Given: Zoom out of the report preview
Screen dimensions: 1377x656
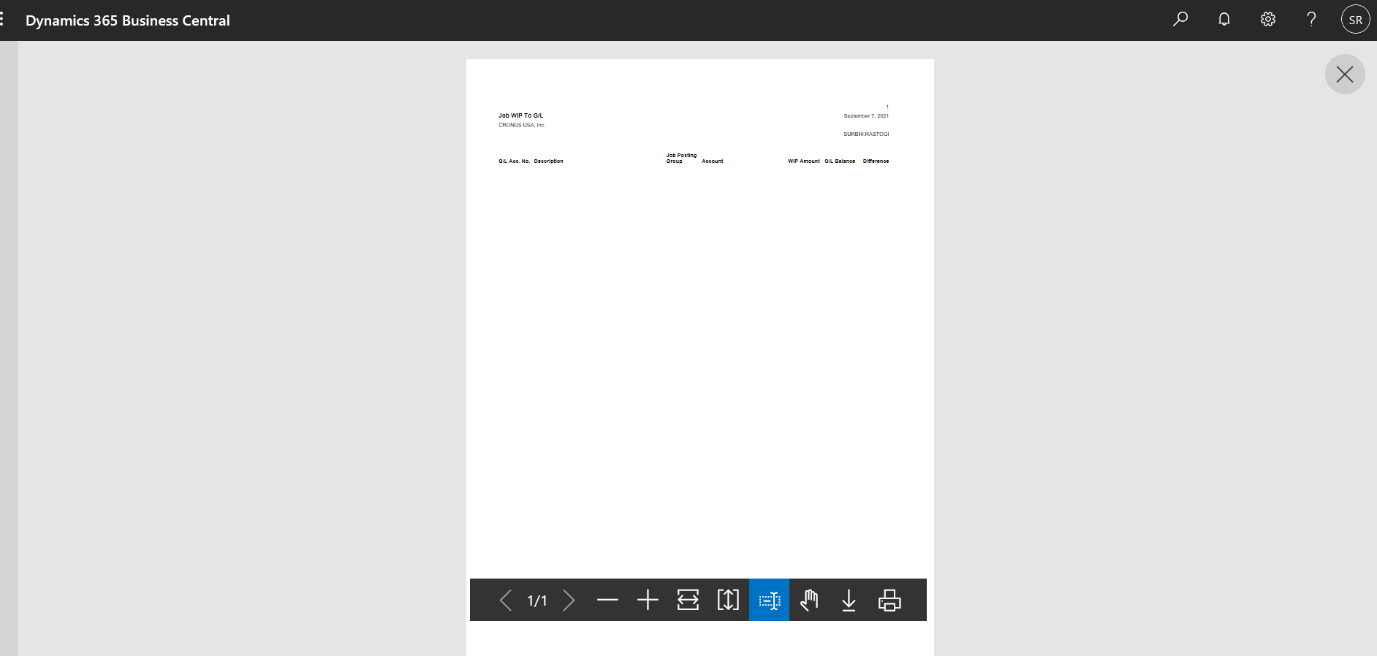Looking at the screenshot, I should tap(608, 600).
